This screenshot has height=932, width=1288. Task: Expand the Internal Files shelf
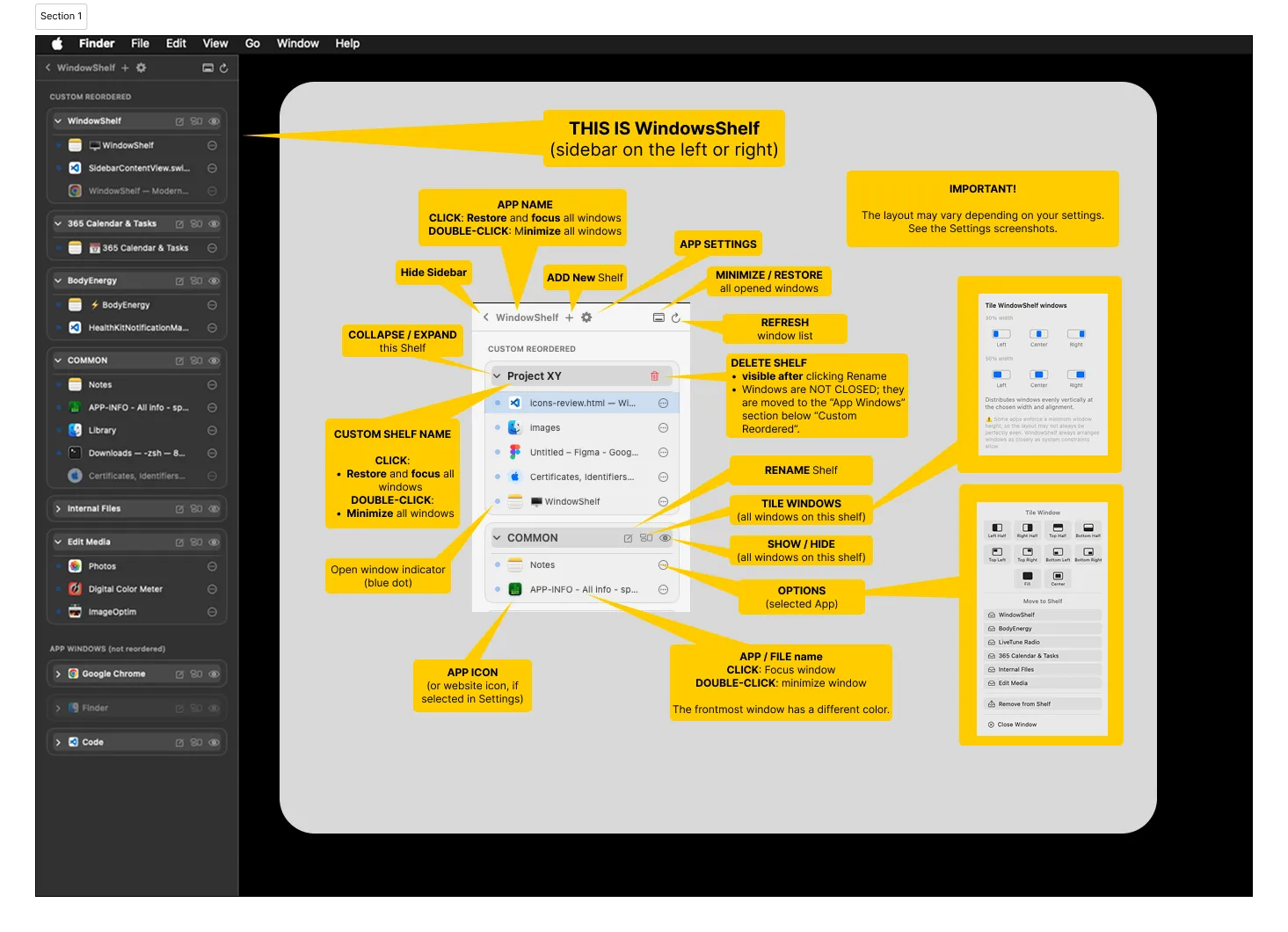58,509
